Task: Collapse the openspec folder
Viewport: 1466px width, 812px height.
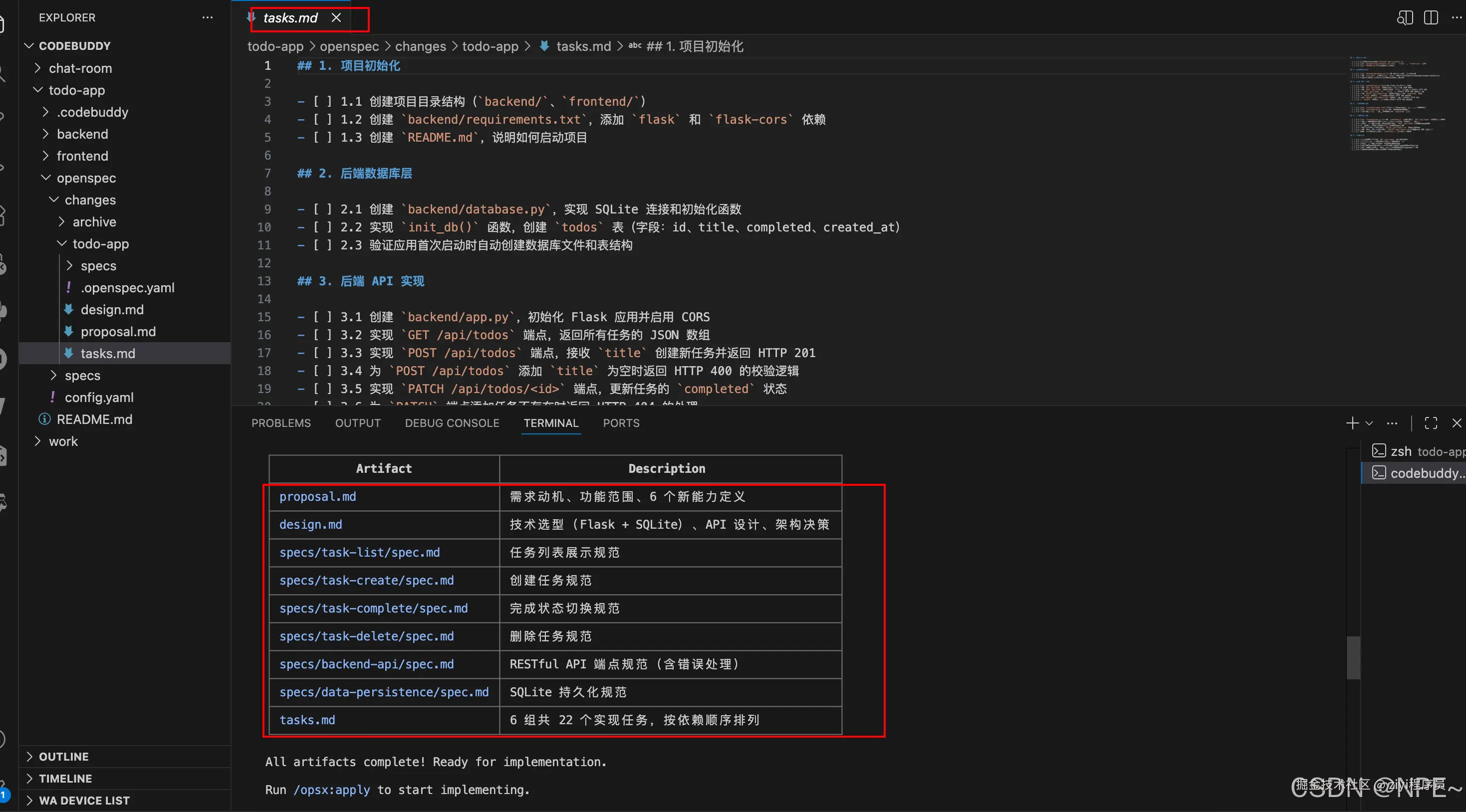Action: pyautogui.click(x=86, y=178)
